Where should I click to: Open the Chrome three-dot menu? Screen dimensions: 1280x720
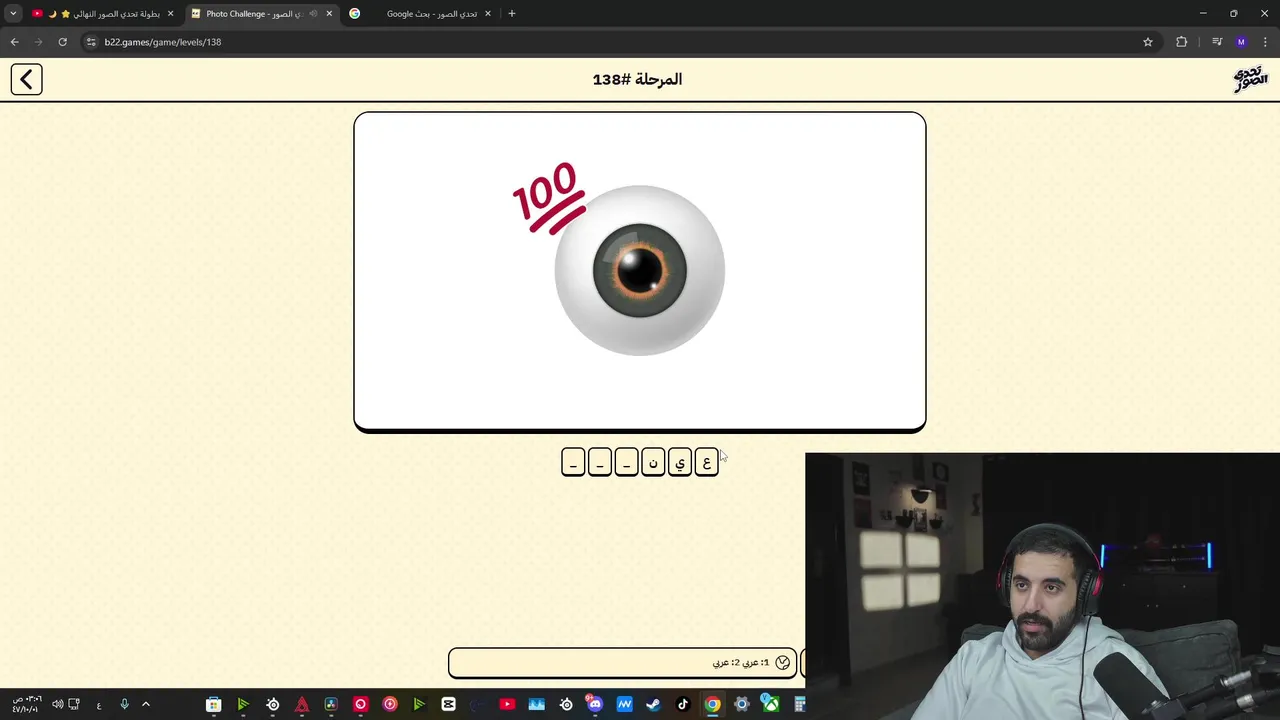(1266, 42)
